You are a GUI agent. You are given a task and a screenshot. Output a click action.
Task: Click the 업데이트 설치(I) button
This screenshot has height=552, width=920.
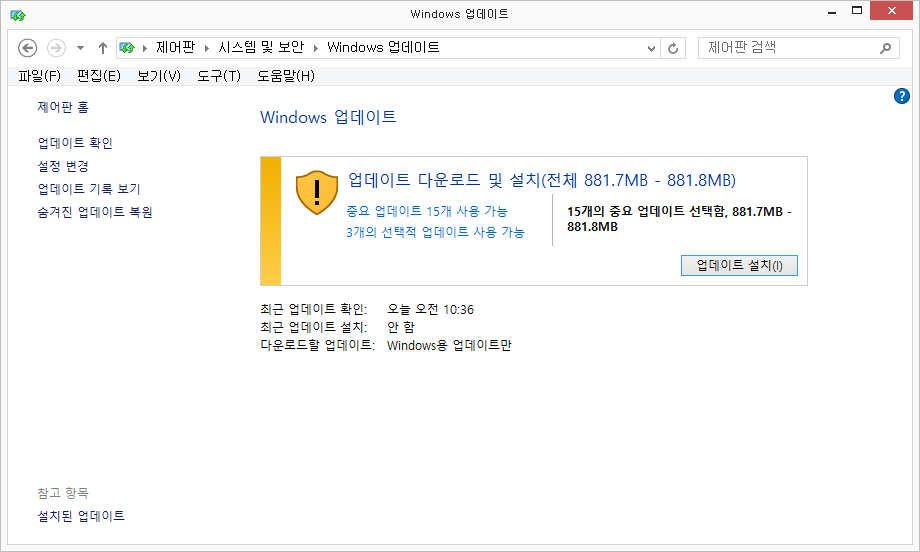[739, 265]
